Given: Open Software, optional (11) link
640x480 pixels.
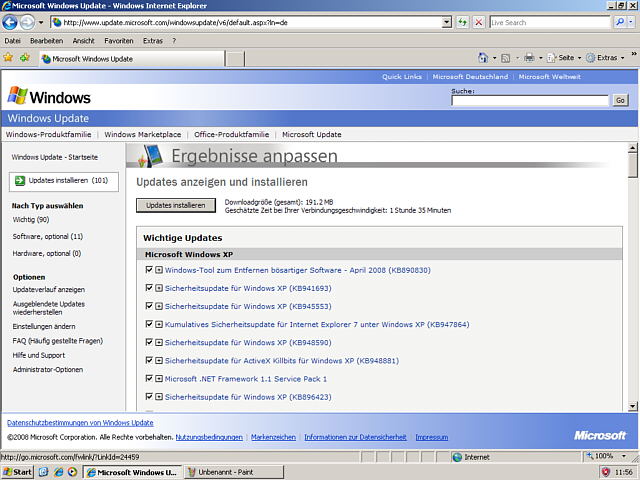Looking at the screenshot, I should point(47,236).
